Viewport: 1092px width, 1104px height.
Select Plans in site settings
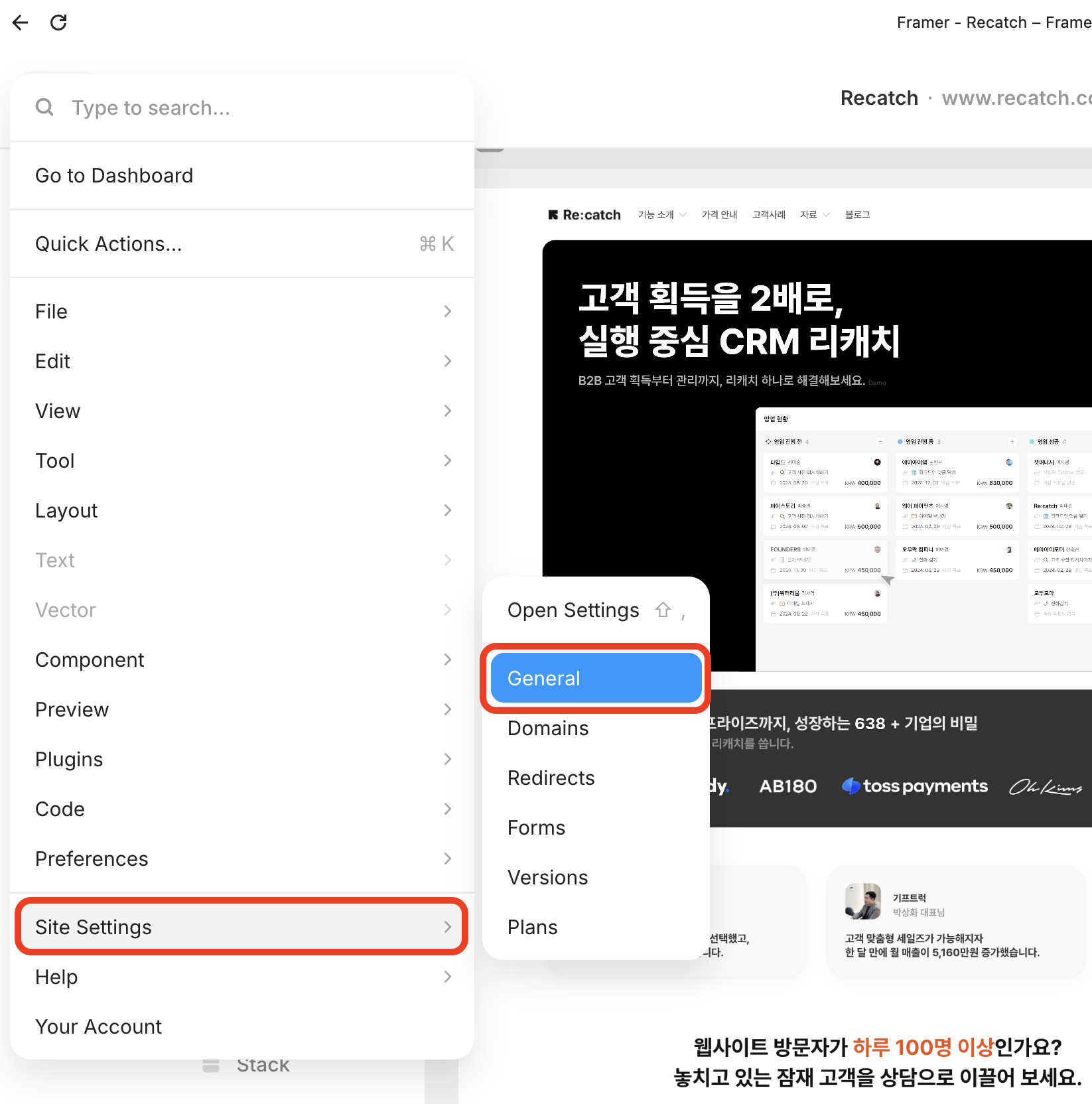tap(596, 927)
